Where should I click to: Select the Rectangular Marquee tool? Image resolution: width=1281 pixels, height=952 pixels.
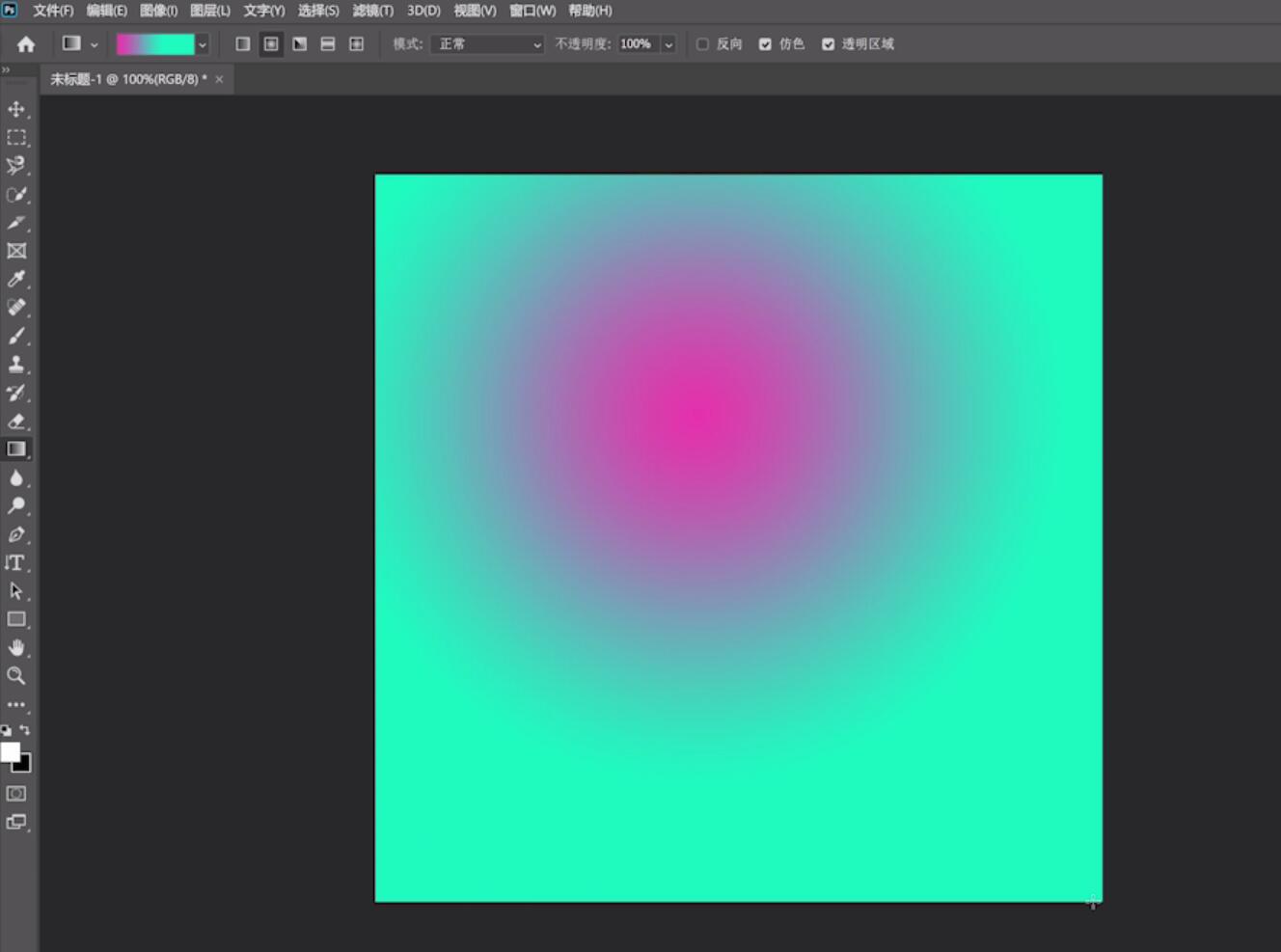pyautogui.click(x=16, y=138)
